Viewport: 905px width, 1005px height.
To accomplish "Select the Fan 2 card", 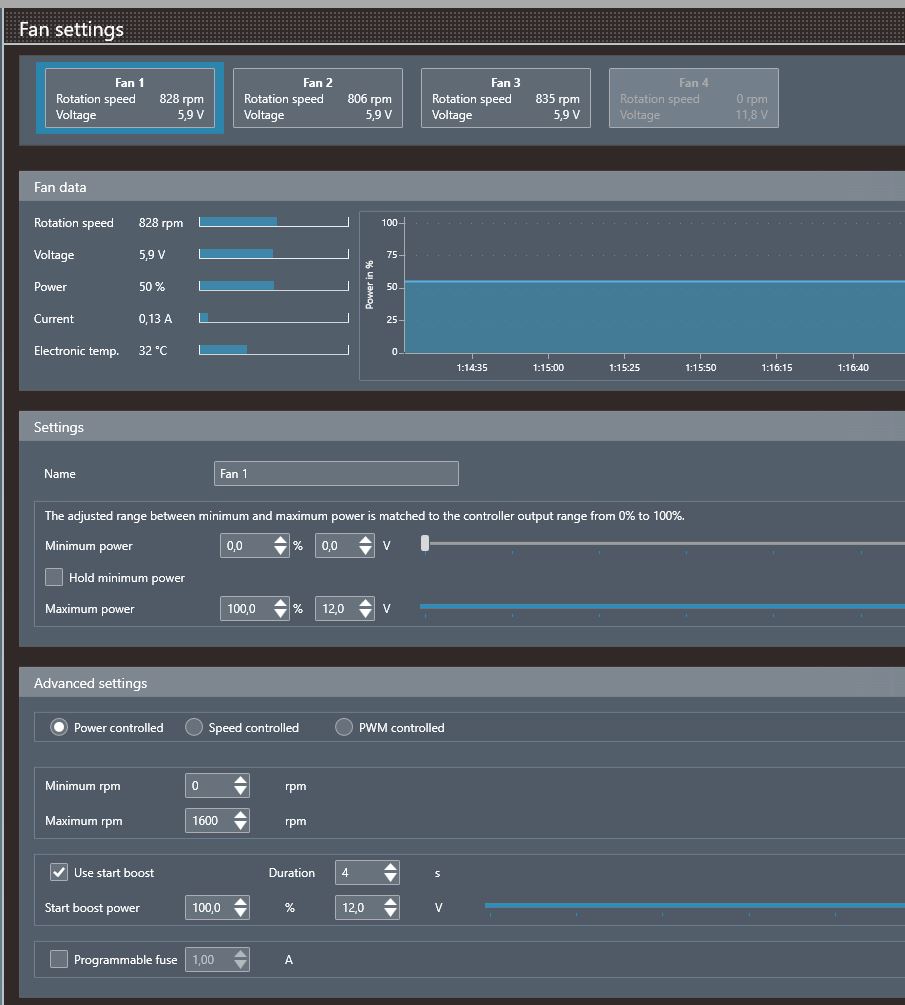I will tap(318, 98).
